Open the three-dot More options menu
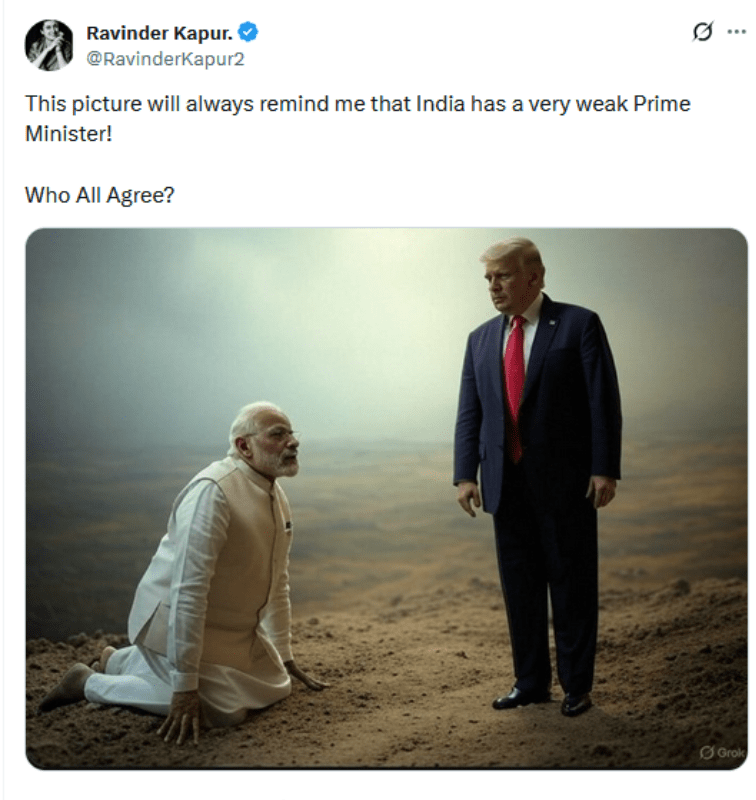This screenshot has height=800, width=756. click(x=737, y=32)
